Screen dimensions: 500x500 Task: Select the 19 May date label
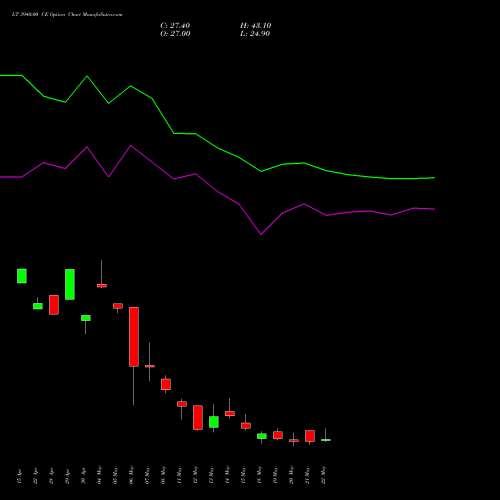pos(275,475)
